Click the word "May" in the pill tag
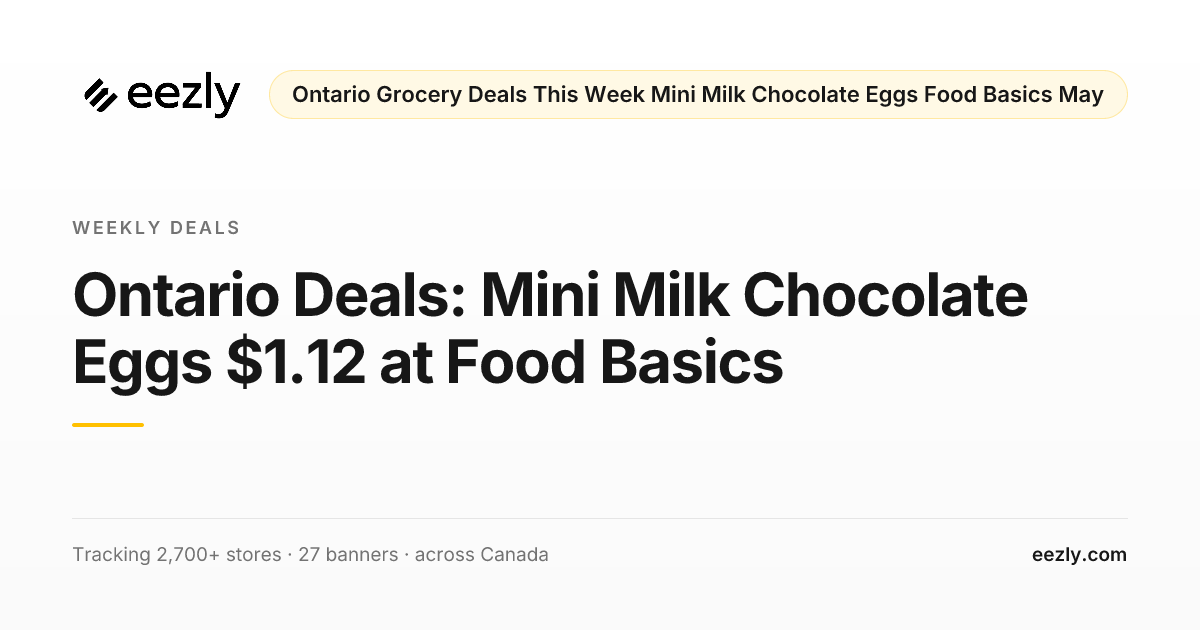The width and height of the screenshot is (1200, 630). pyautogui.click(x=1081, y=95)
